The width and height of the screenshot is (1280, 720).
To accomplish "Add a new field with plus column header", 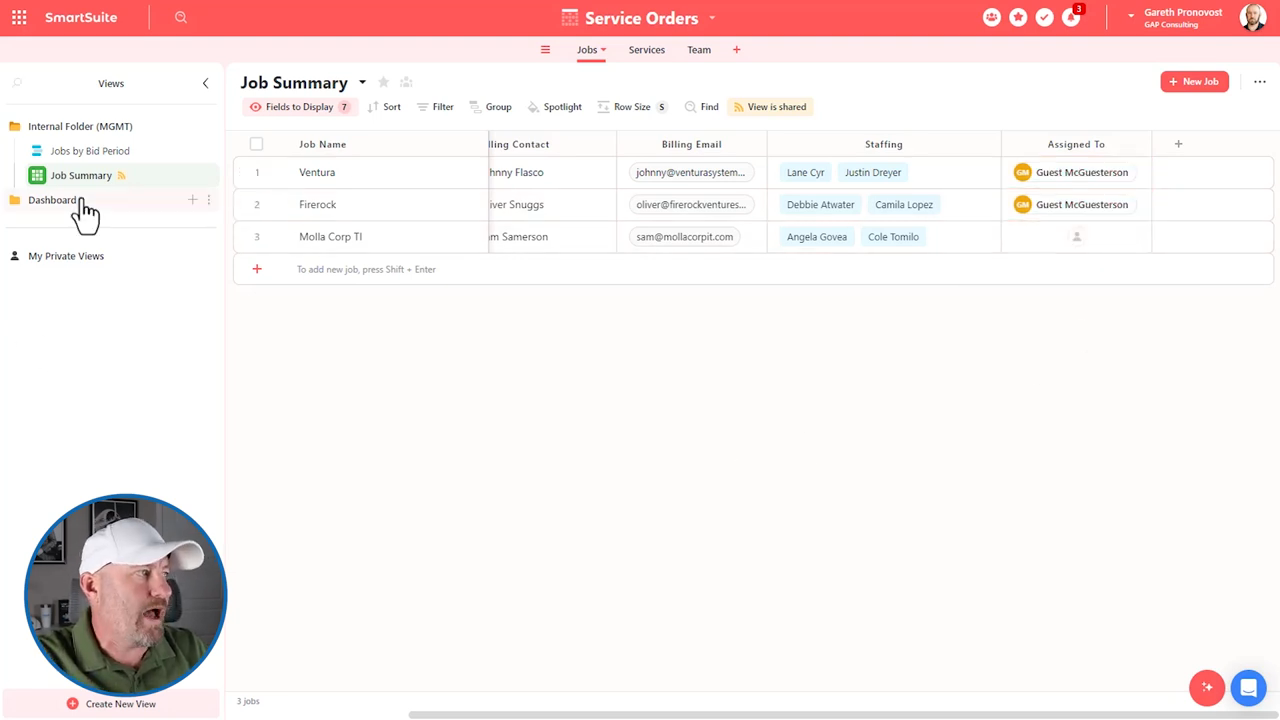I will (1178, 144).
